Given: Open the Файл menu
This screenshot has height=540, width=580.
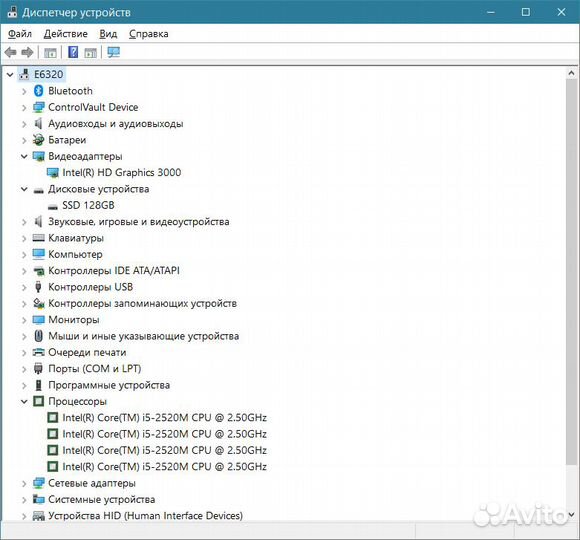Looking at the screenshot, I should pos(20,34).
